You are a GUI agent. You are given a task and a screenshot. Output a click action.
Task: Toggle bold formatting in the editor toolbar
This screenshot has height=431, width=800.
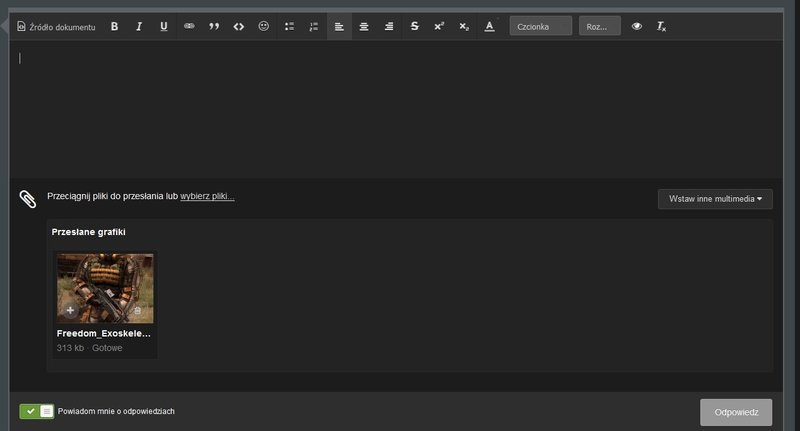tap(114, 27)
